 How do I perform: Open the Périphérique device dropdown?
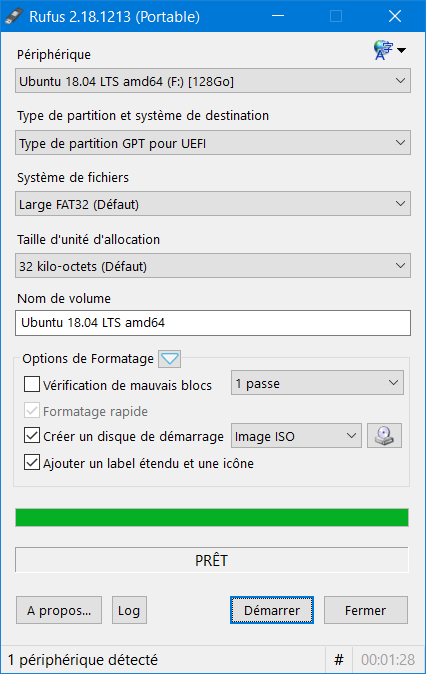pyautogui.click(x=213, y=81)
